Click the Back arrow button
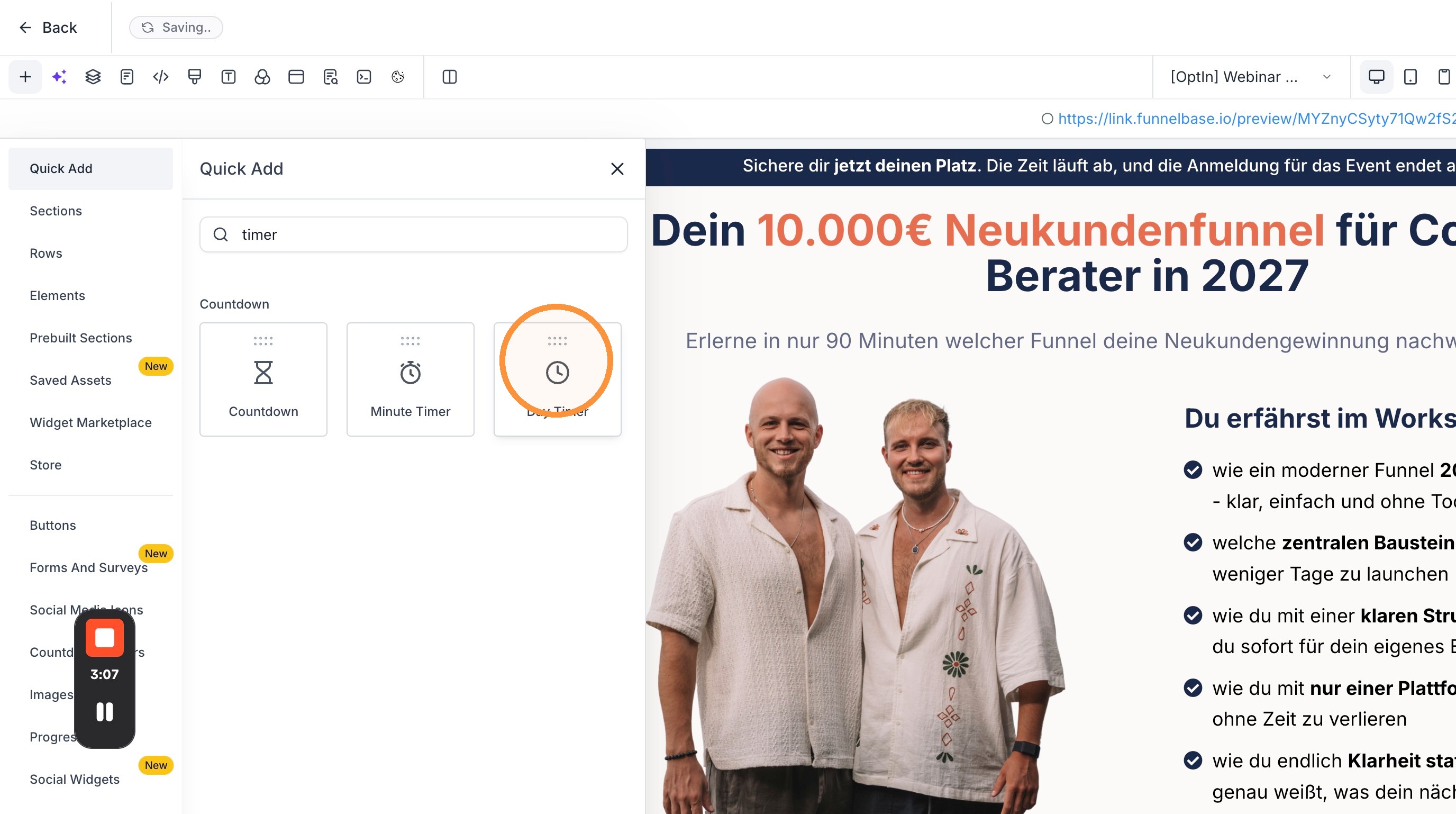This screenshot has height=814, width=1456. (x=48, y=27)
